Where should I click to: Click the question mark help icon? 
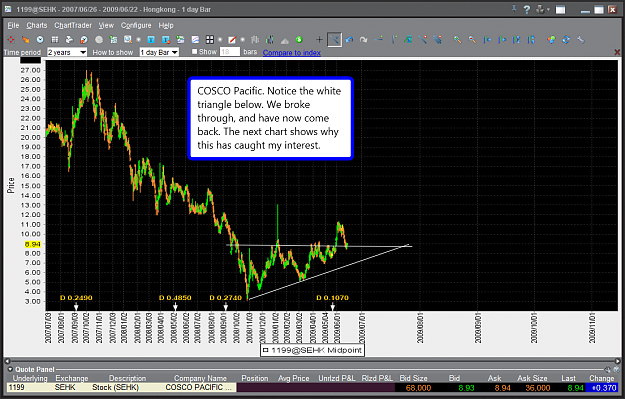[527, 9]
